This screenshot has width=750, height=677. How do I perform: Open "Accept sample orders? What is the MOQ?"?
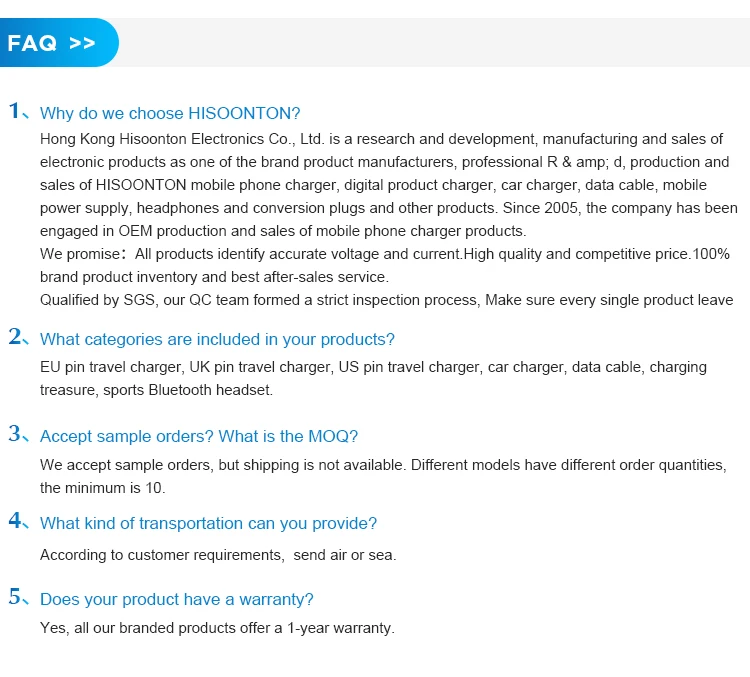[x=199, y=436]
